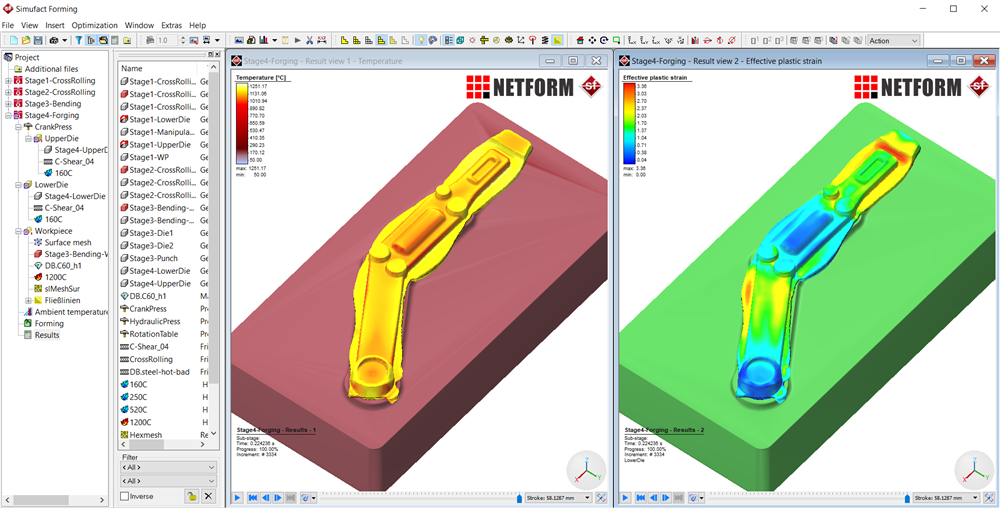Click the X clear filter icon

tap(208, 496)
